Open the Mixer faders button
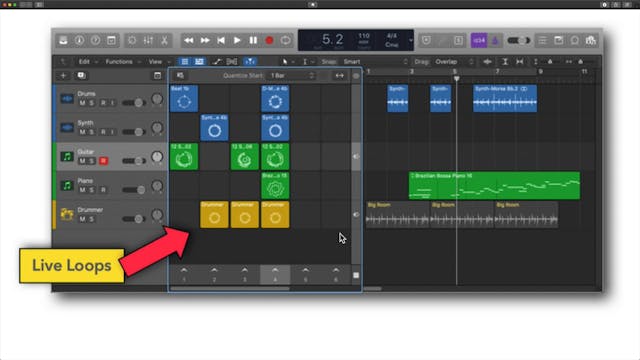 pyautogui.click(x=148, y=40)
